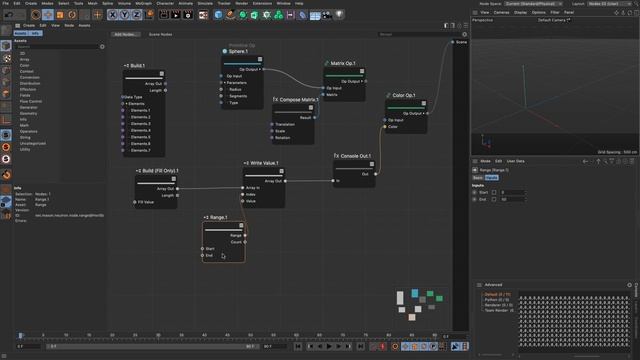Collapse the Write Value.1 node toggle square
This screenshot has height=360, width=640.
click(x=281, y=171)
